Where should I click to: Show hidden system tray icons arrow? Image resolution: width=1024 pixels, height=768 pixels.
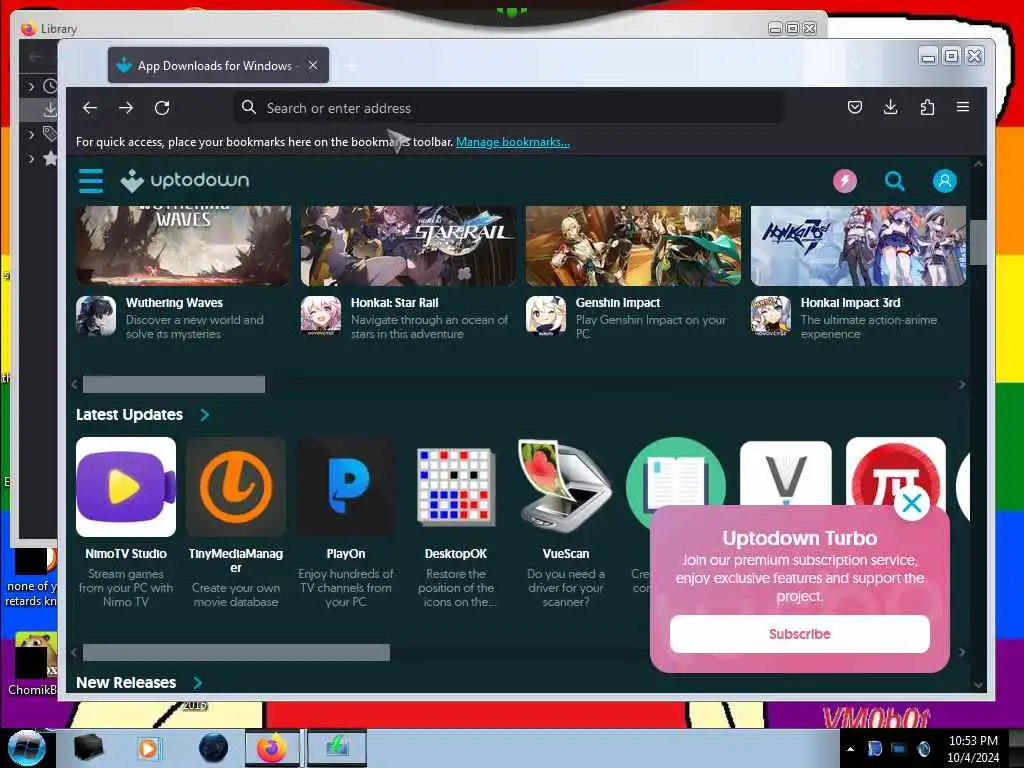(850, 749)
